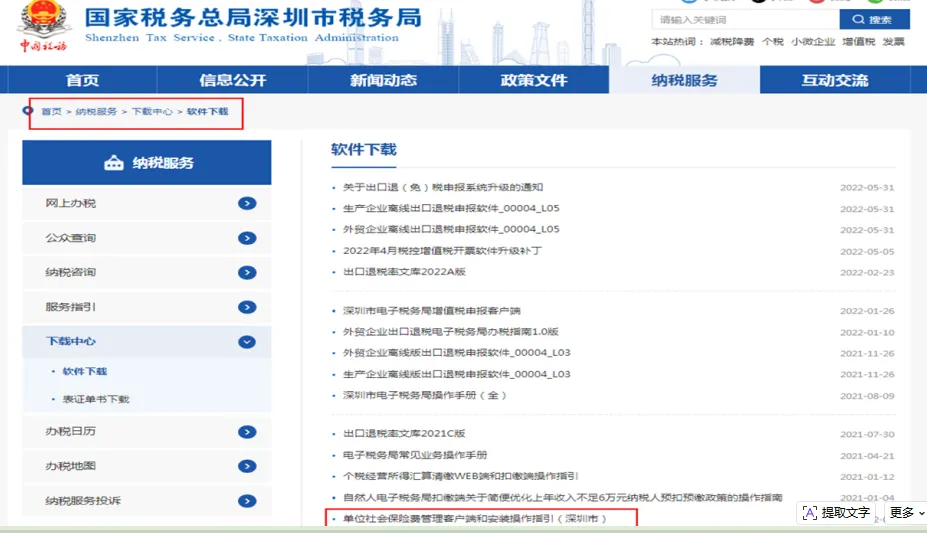Click the date 2022-05-05
This screenshot has width=927, height=533.
867,252
